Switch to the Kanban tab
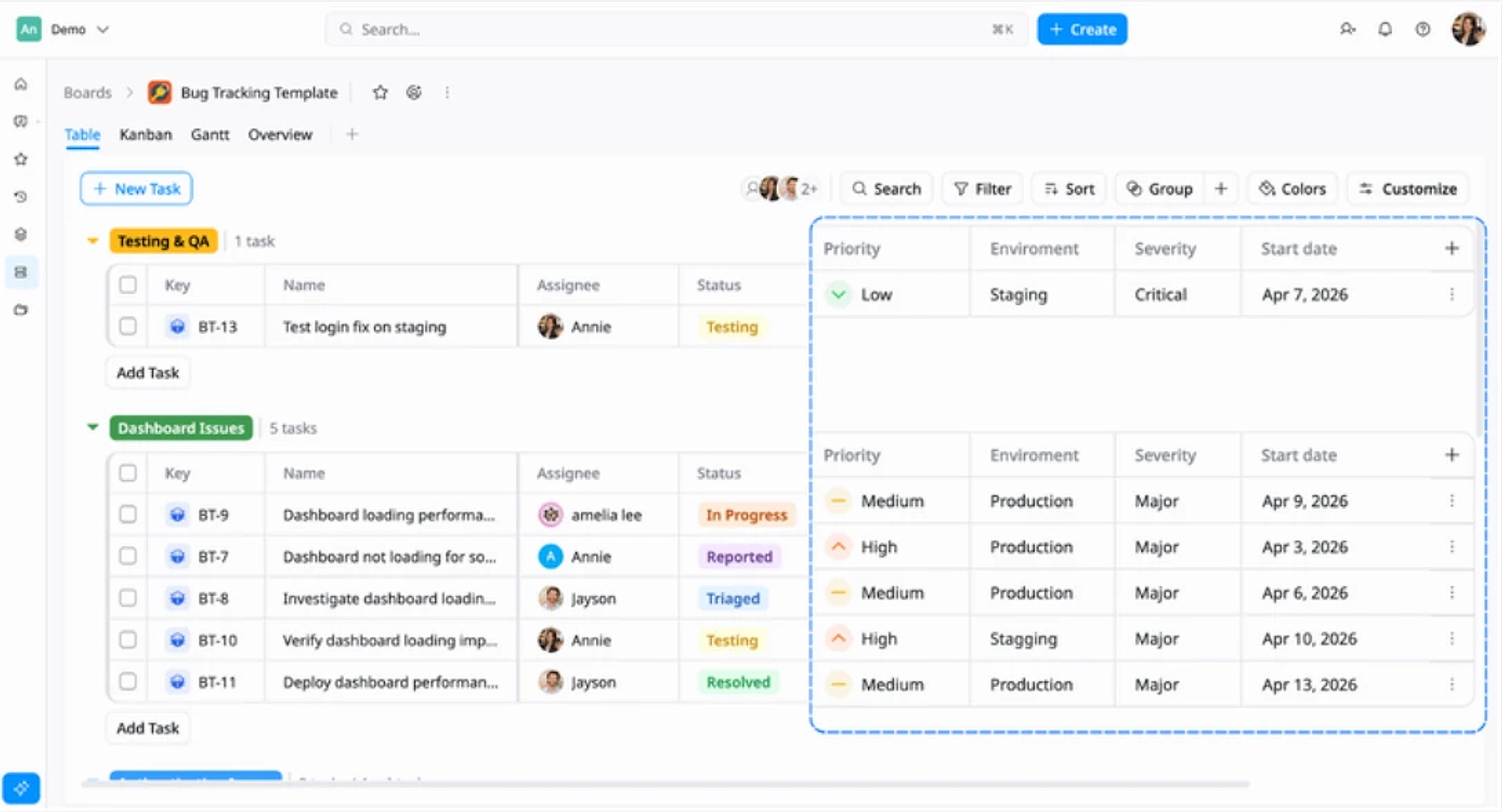This screenshot has height=812, width=1502. 146,134
